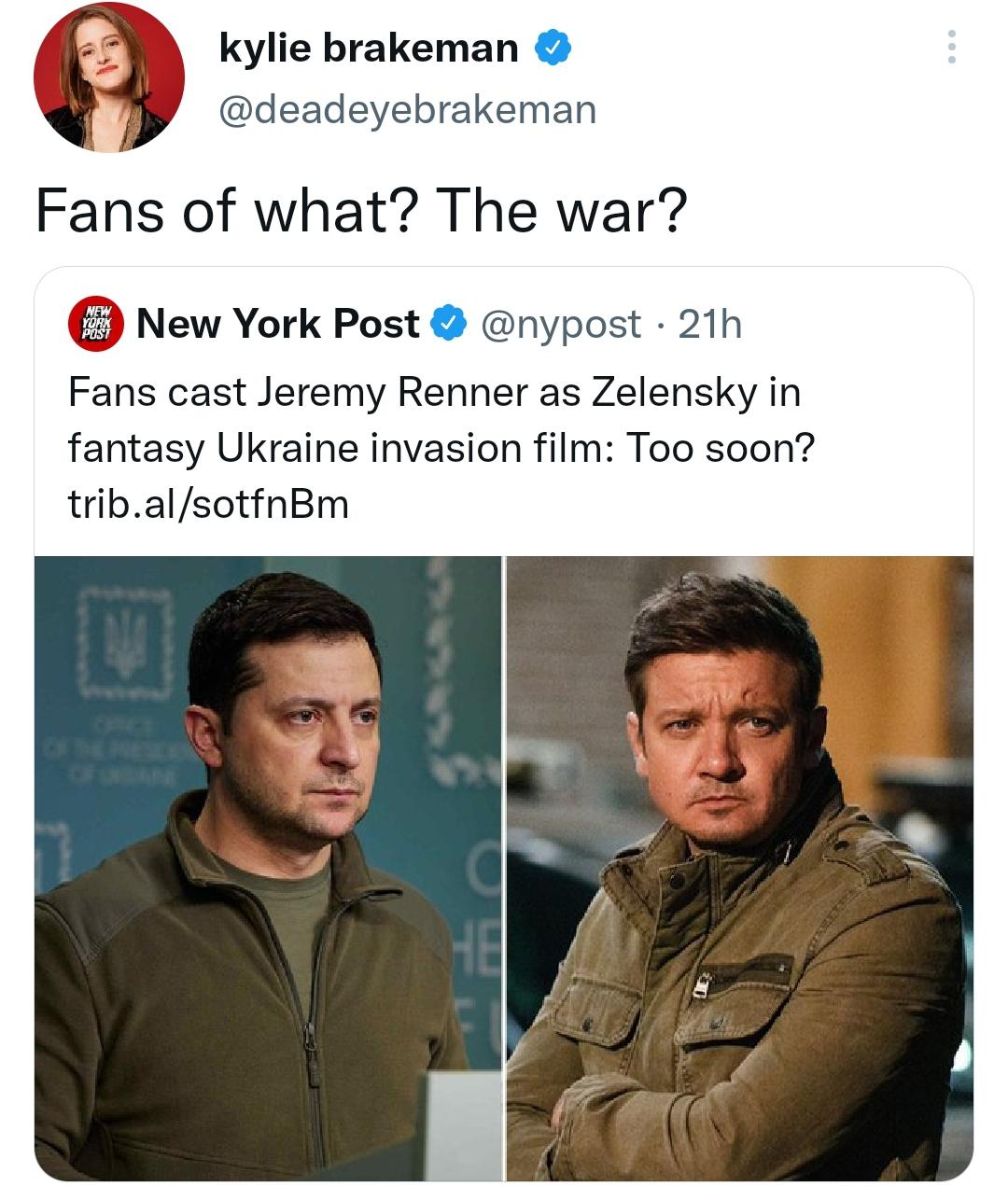Click the "Fans of what? The war?" text
Screen dimensions: 1008x1186
pyautogui.click(x=360, y=211)
